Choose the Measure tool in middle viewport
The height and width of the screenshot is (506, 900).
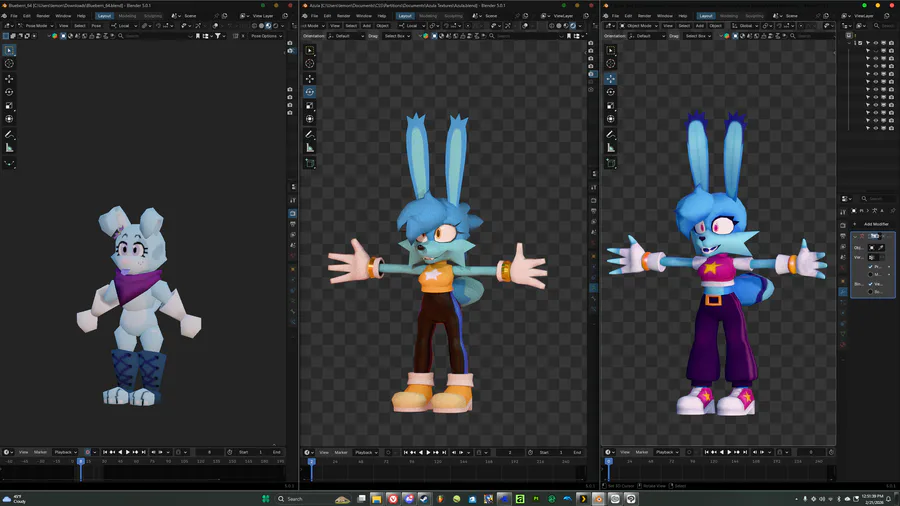point(310,147)
